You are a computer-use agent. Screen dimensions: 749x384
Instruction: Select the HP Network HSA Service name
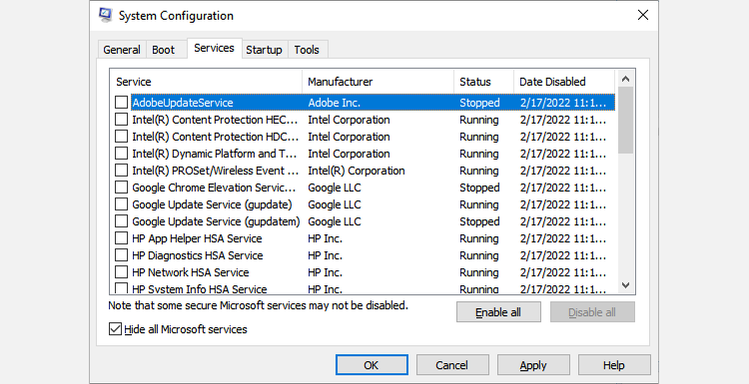[191, 272]
